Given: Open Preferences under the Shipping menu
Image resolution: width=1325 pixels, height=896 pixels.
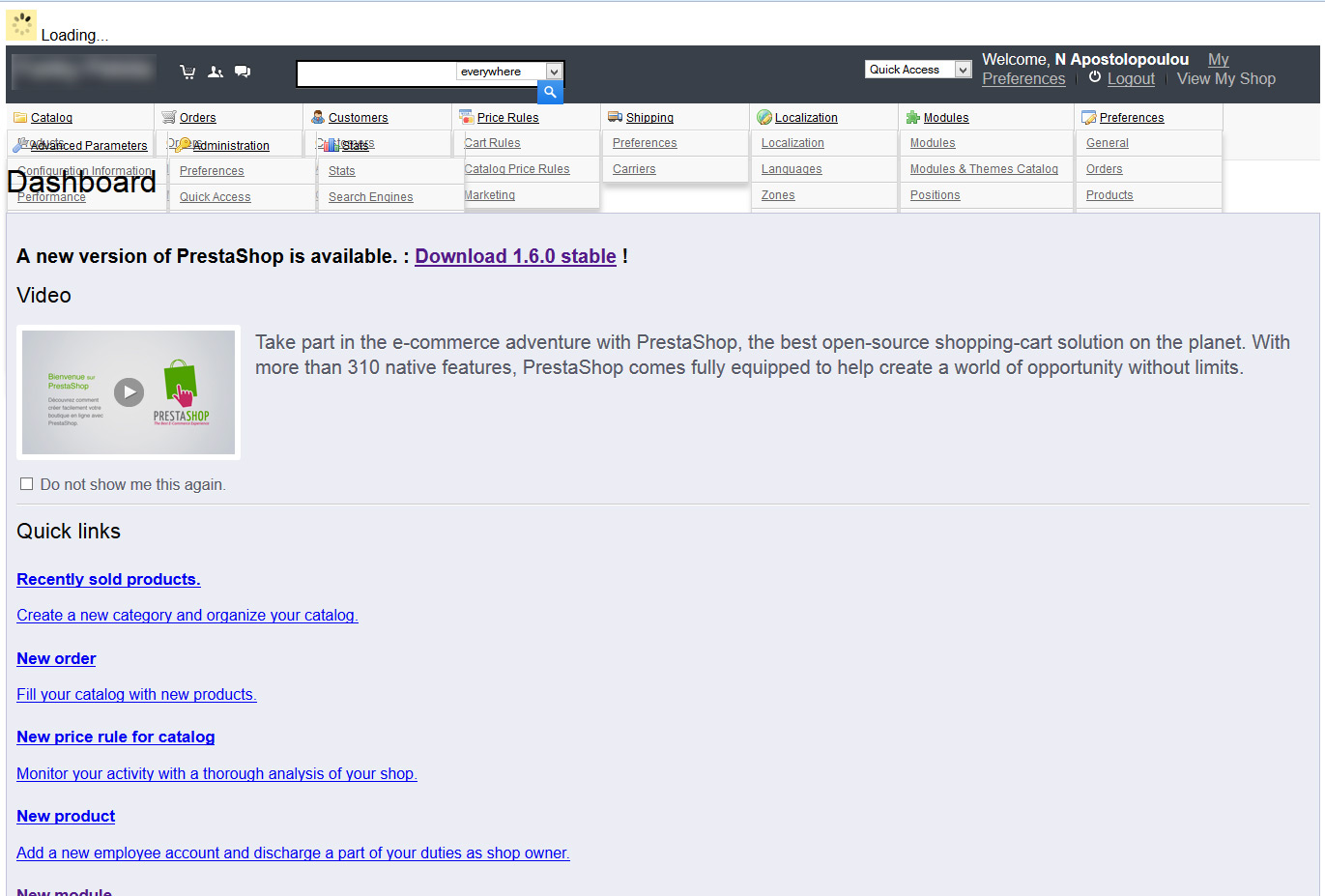Looking at the screenshot, I should [x=645, y=143].
